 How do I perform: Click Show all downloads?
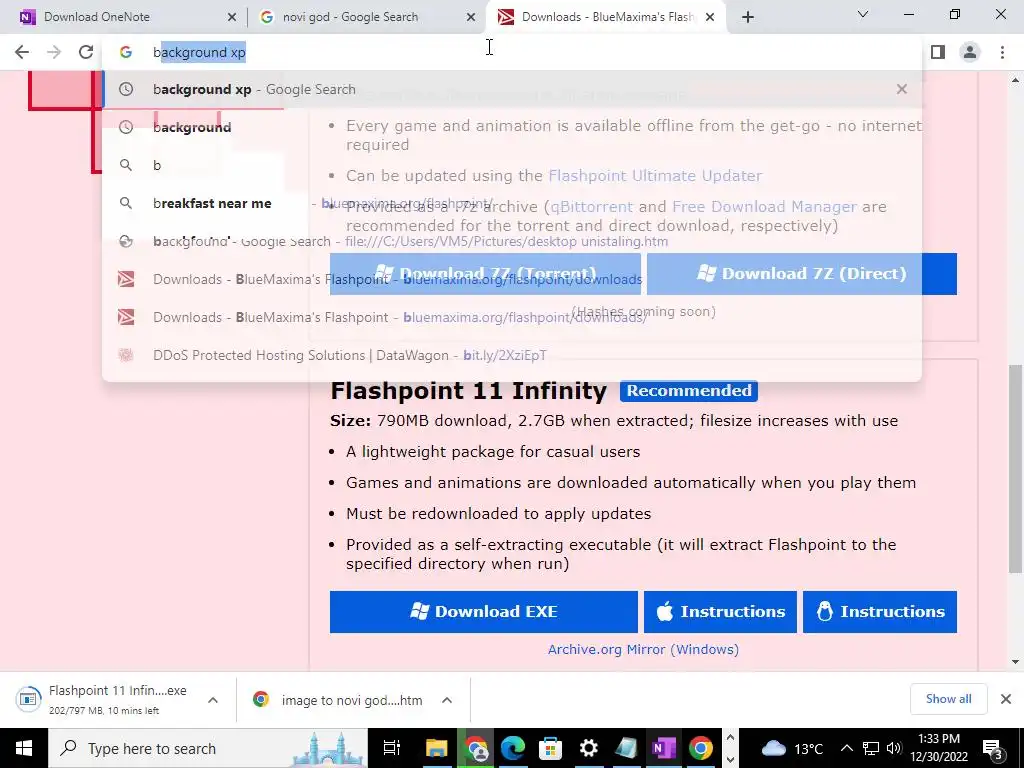click(x=948, y=699)
